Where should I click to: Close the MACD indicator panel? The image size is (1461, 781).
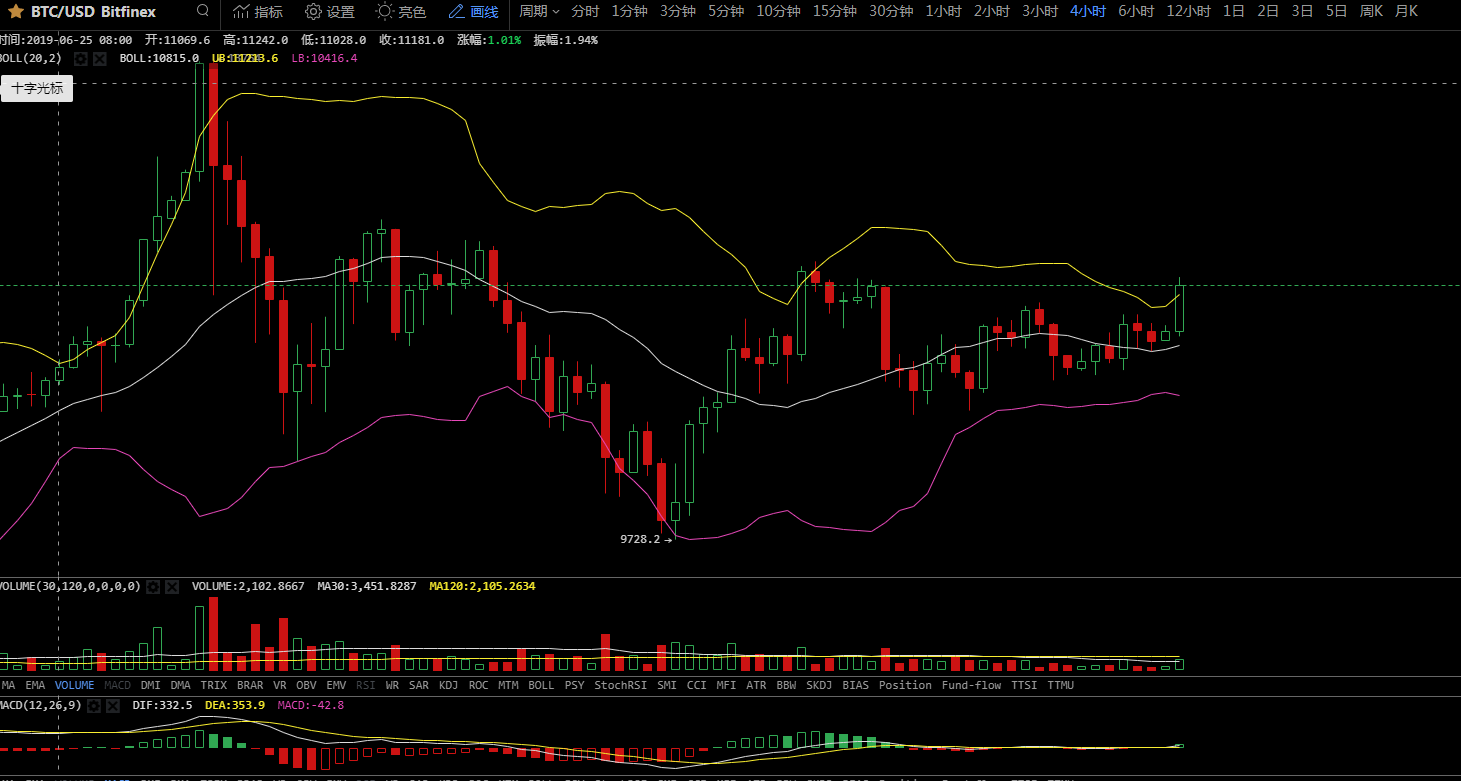pyautogui.click(x=113, y=706)
